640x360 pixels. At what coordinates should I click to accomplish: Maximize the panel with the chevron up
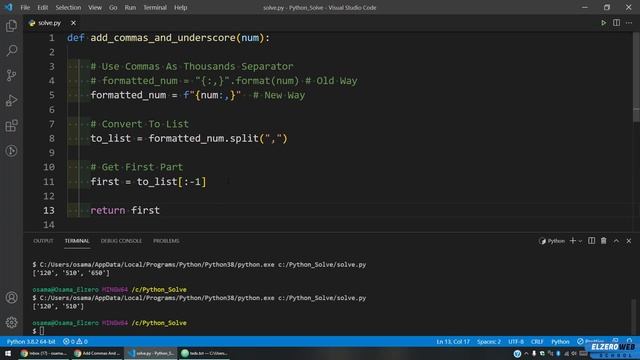(616, 241)
